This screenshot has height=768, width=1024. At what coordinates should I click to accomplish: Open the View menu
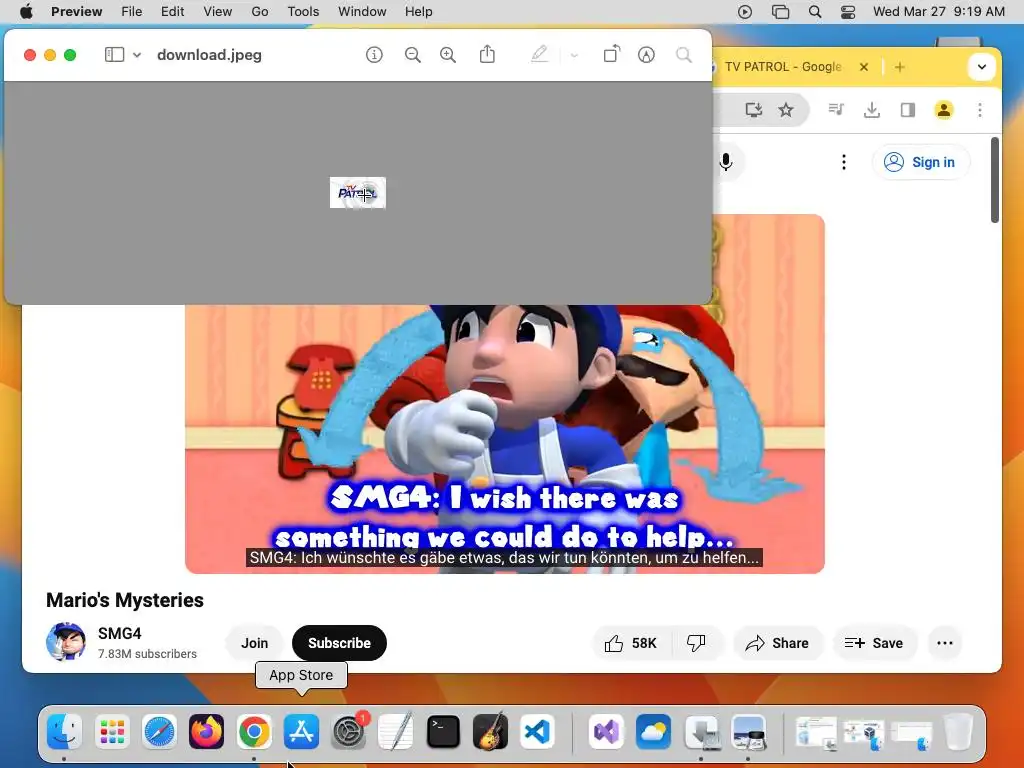coord(217,12)
